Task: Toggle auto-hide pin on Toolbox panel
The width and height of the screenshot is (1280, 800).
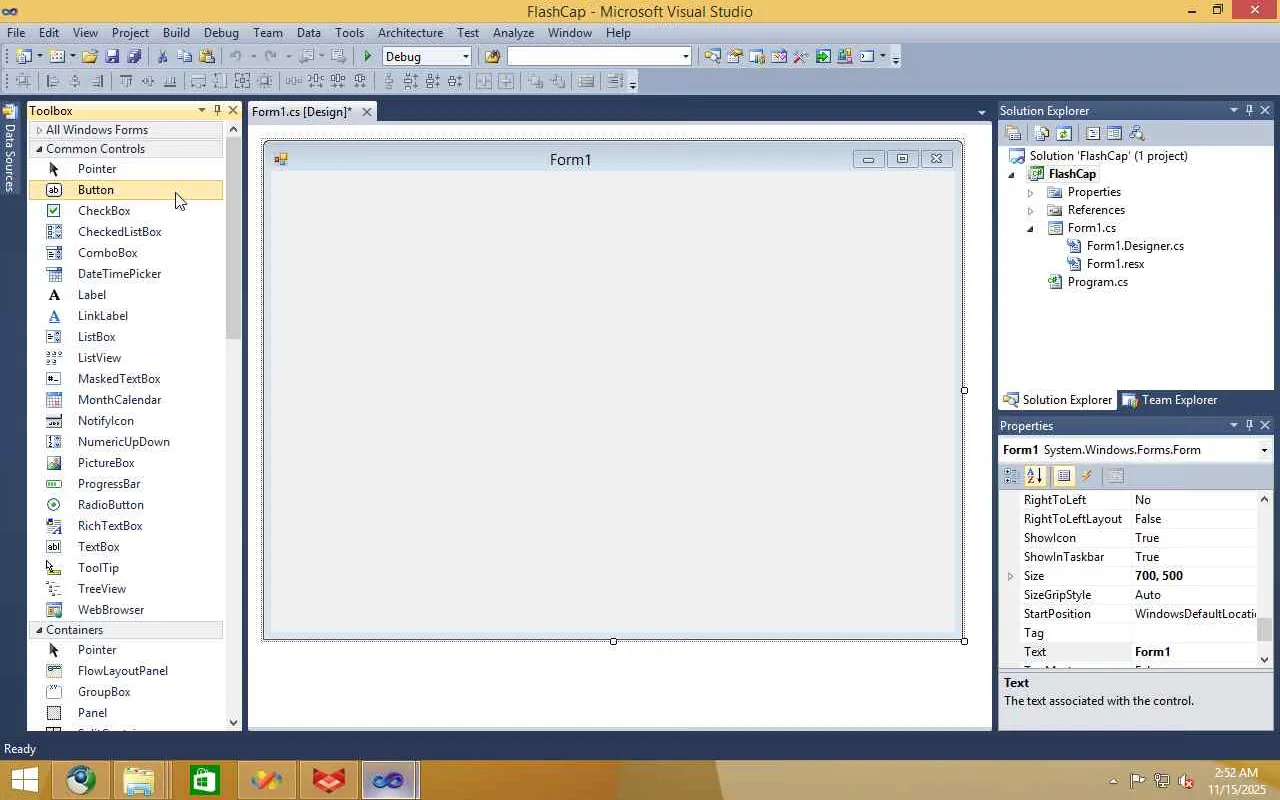Action: (x=217, y=110)
